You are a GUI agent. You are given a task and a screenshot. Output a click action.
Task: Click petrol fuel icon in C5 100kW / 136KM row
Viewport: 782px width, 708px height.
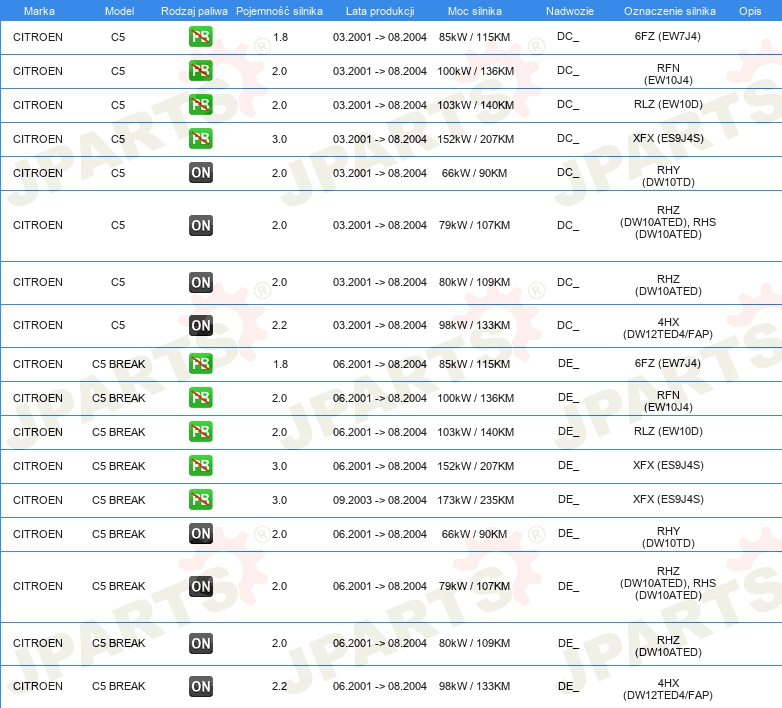tap(200, 71)
